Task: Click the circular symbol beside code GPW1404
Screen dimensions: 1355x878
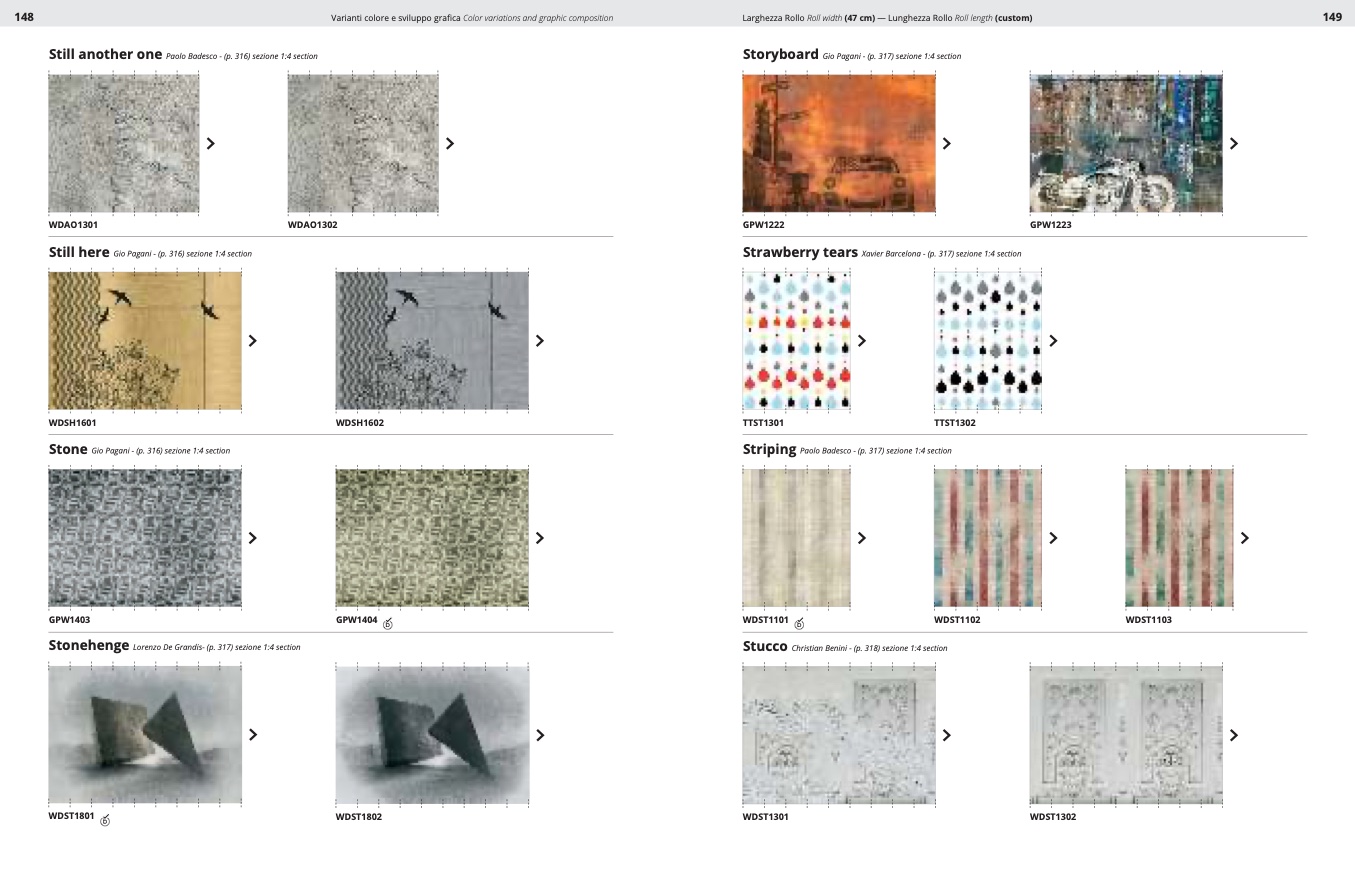Action: [388, 624]
